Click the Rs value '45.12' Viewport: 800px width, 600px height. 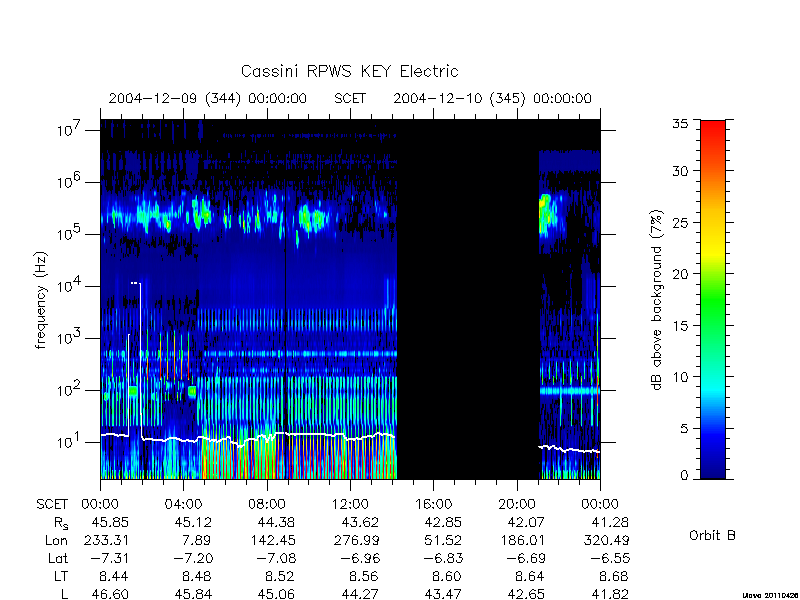click(x=193, y=522)
